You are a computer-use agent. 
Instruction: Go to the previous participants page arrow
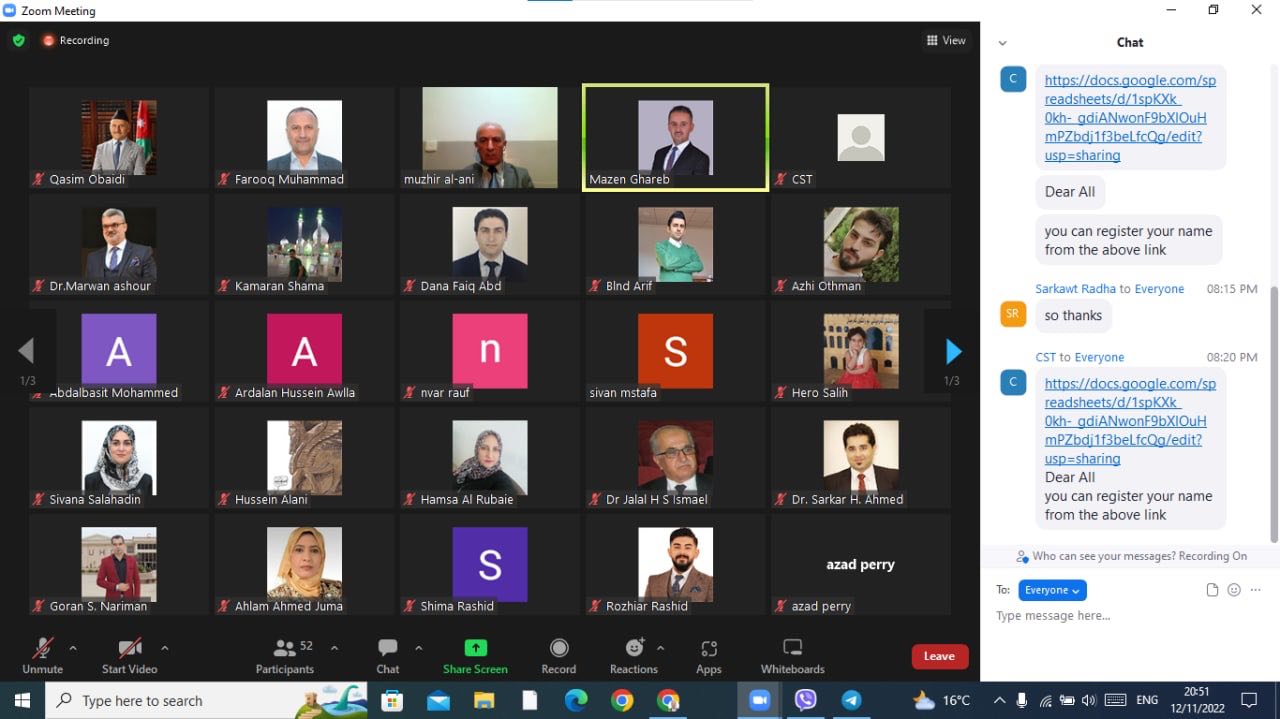tap(26, 350)
